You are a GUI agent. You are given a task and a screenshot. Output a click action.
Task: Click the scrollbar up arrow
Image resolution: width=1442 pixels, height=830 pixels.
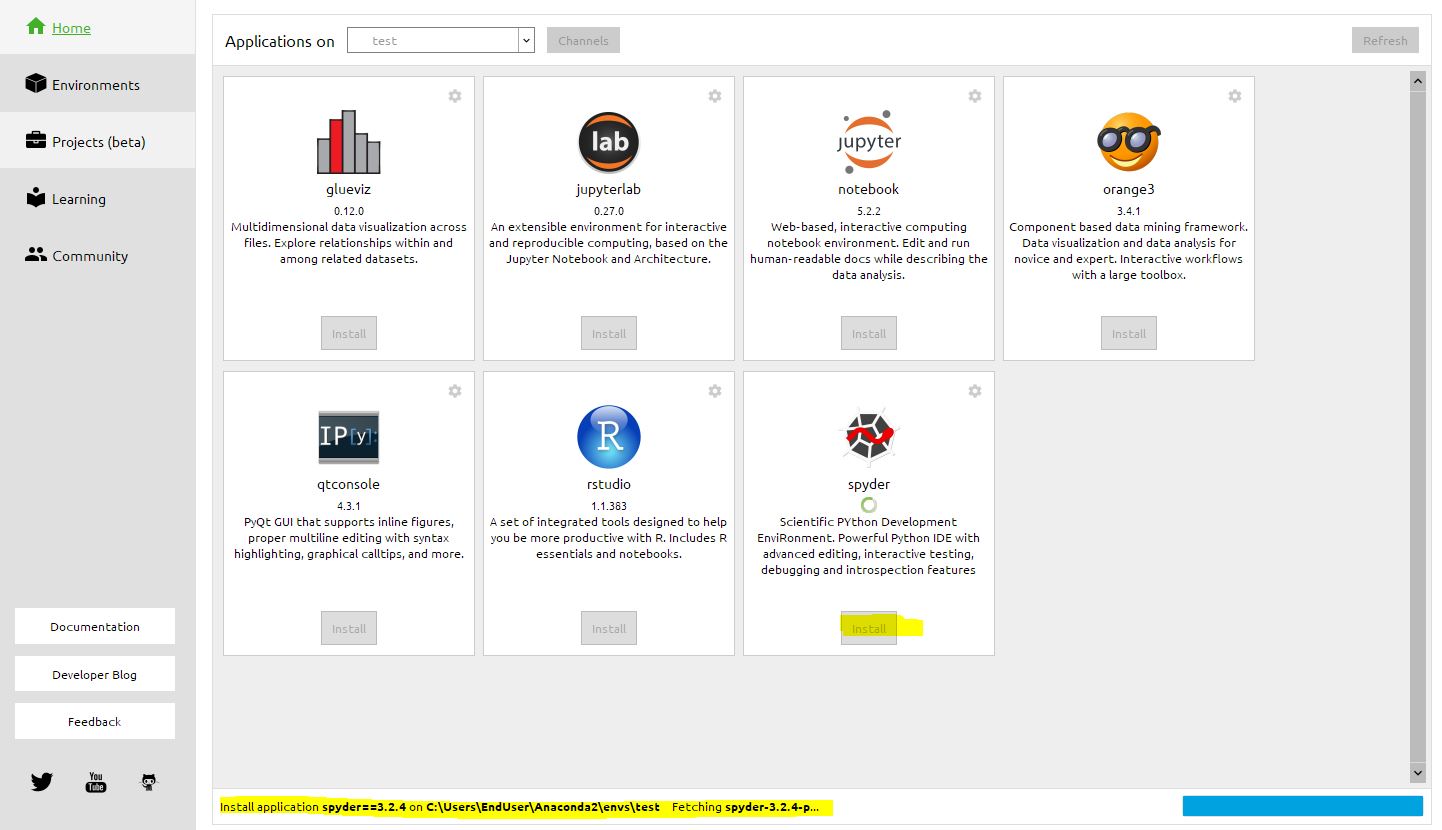click(1417, 79)
